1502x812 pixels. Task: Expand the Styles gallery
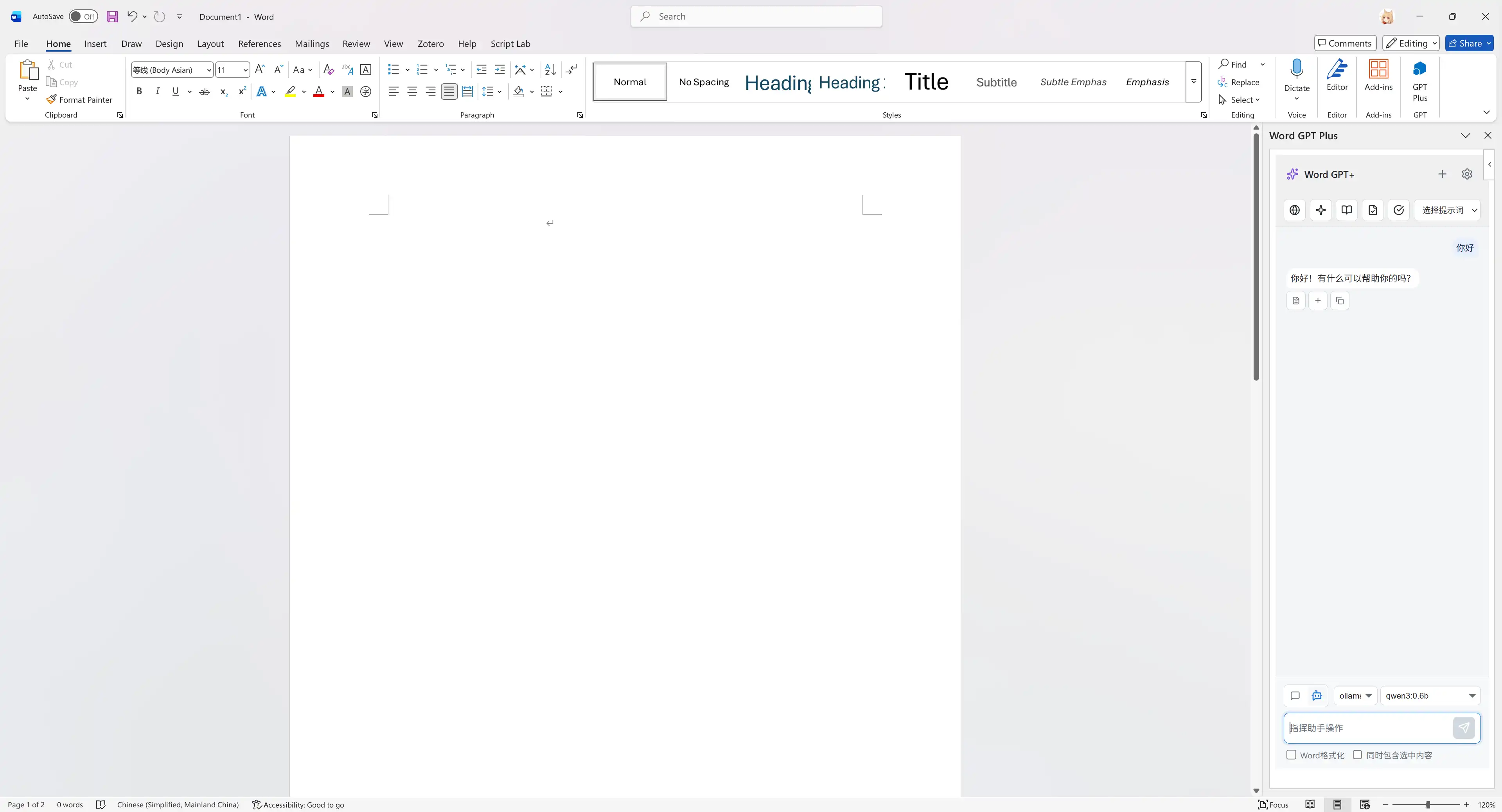(x=1193, y=82)
